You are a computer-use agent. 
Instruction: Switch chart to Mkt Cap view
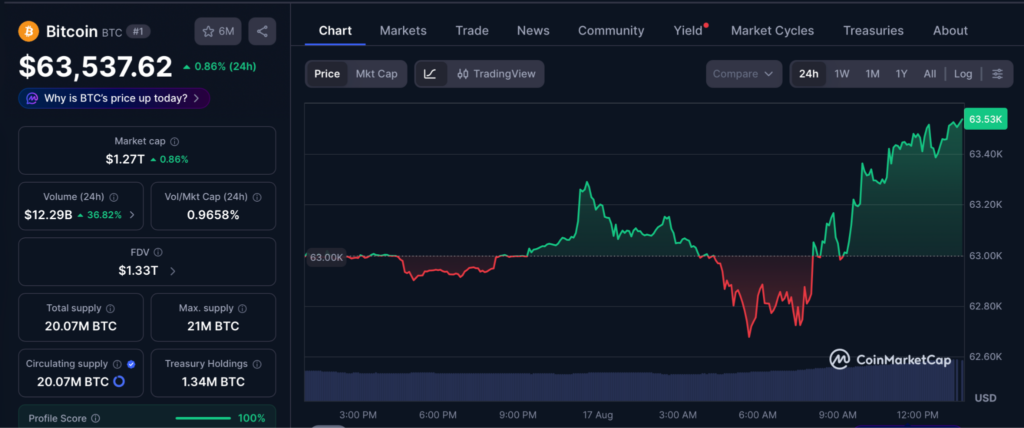(x=376, y=74)
